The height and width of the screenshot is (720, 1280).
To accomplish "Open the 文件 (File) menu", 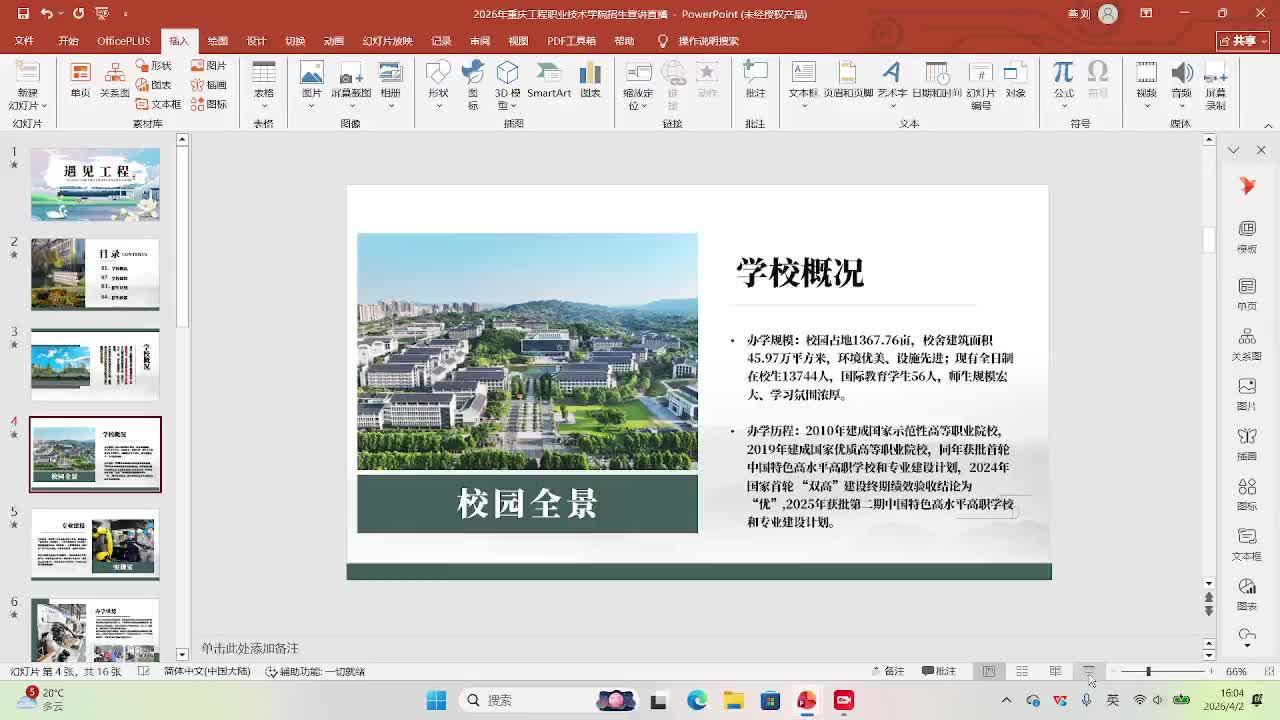I will tap(24, 41).
